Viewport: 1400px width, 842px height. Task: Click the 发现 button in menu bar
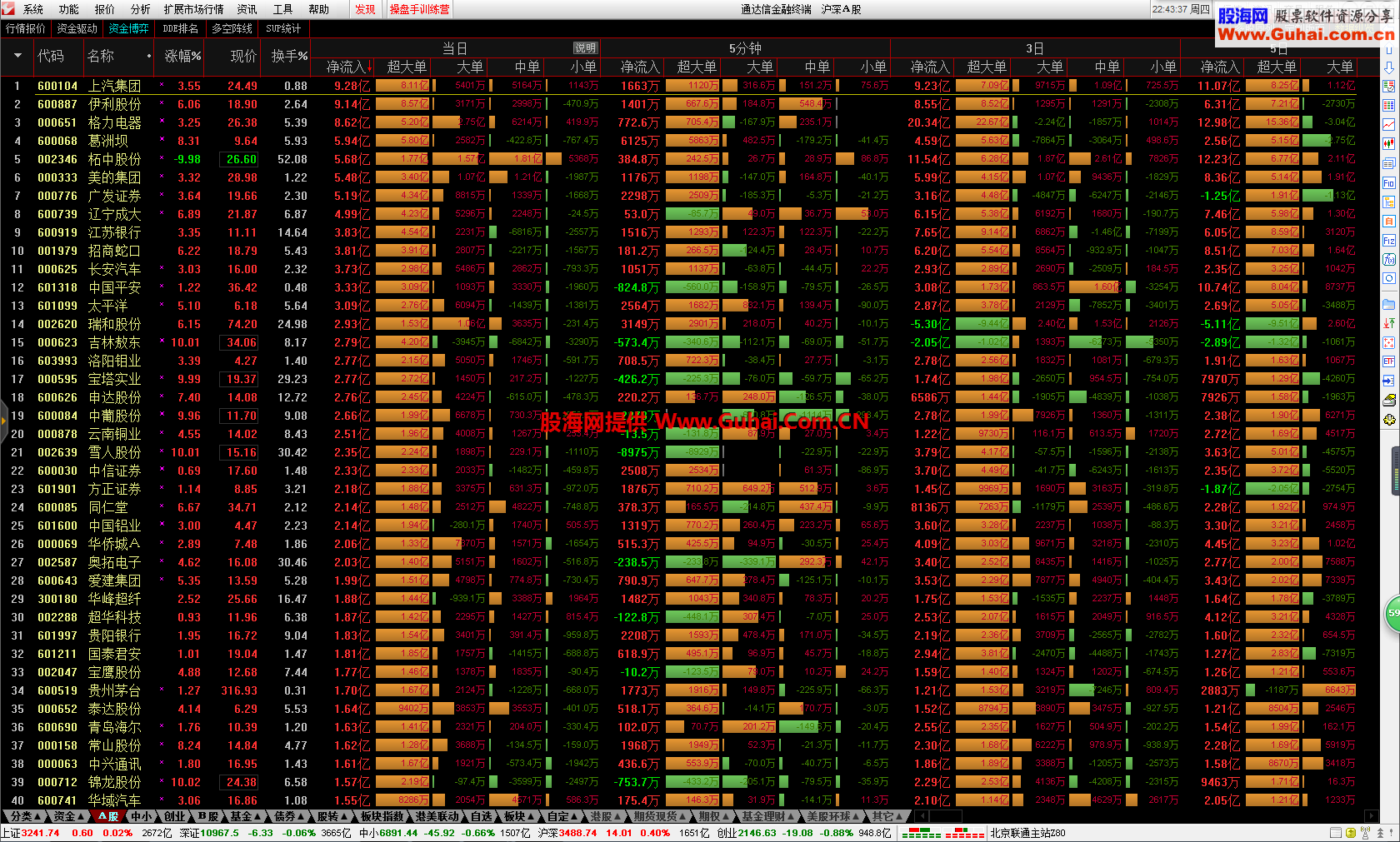[365, 9]
